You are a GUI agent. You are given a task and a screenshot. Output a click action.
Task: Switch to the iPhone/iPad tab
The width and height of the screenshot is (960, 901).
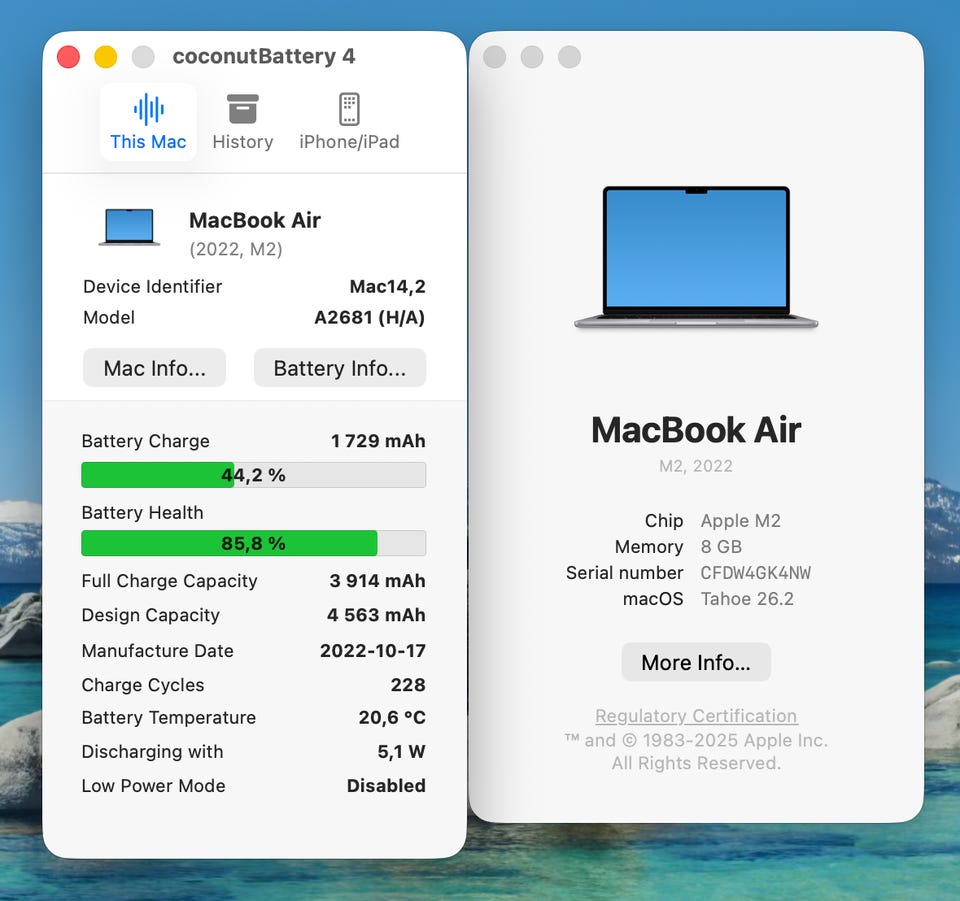pyautogui.click(x=349, y=122)
